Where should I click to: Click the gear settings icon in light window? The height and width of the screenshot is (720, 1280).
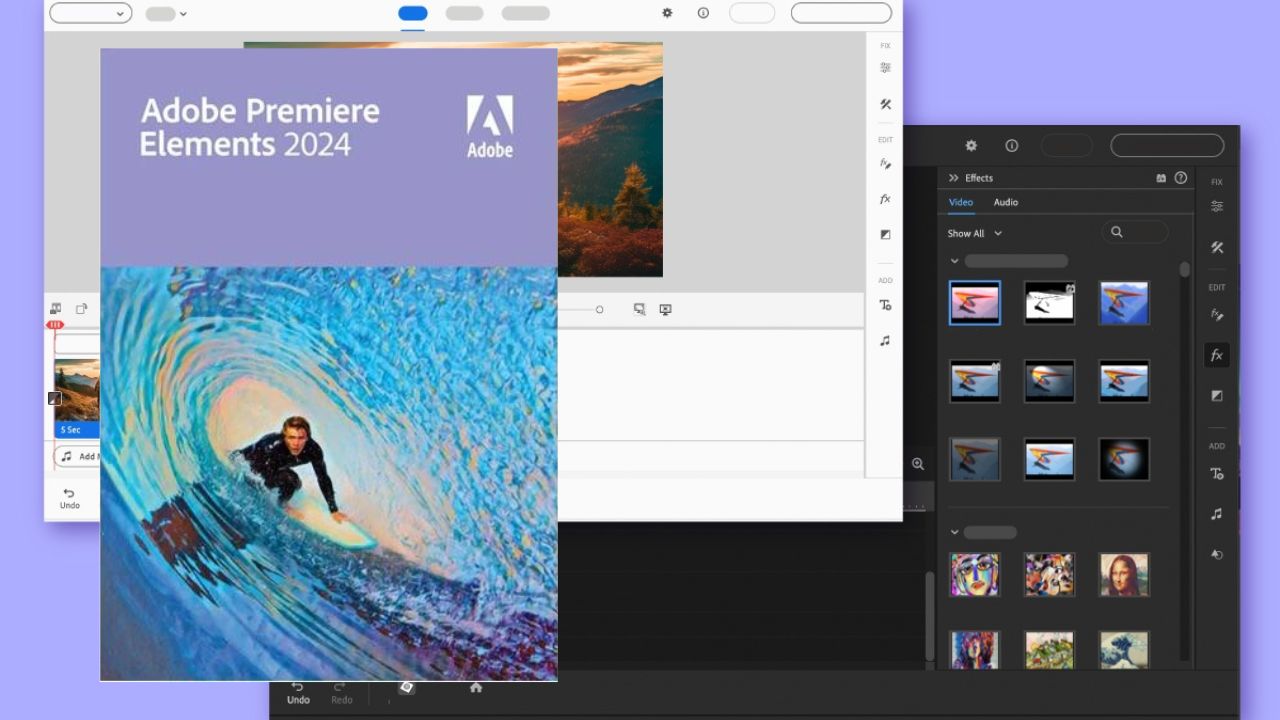[x=667, y=13]
